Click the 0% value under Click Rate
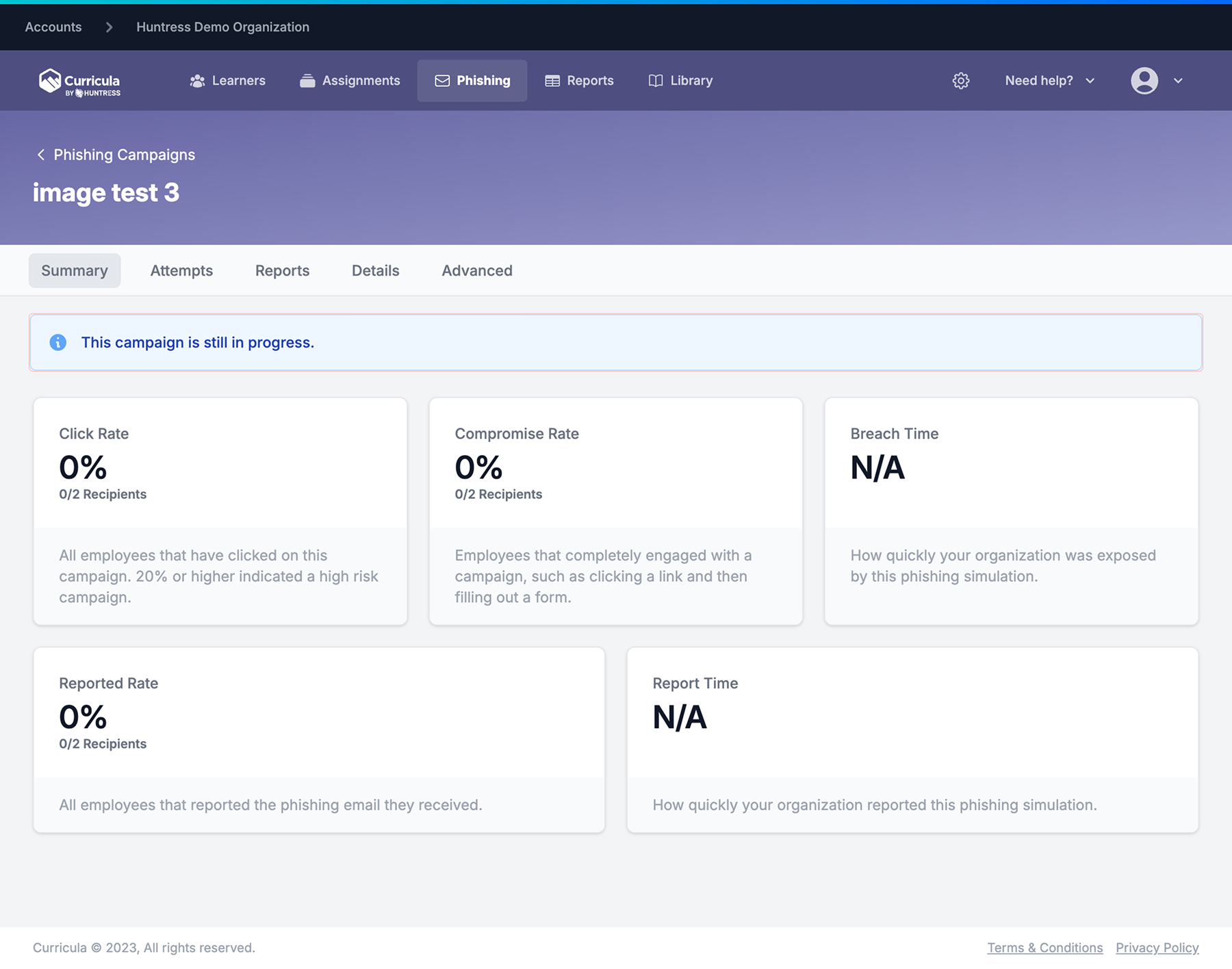 (x=83, y=467)
